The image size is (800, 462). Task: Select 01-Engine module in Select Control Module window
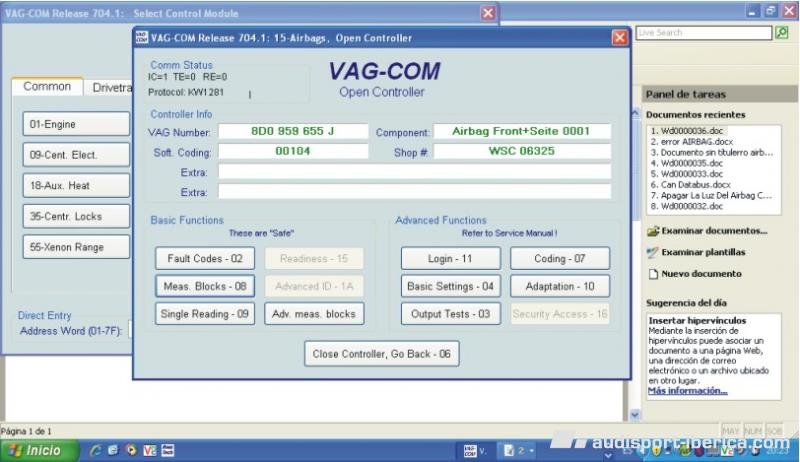point(76,124)
